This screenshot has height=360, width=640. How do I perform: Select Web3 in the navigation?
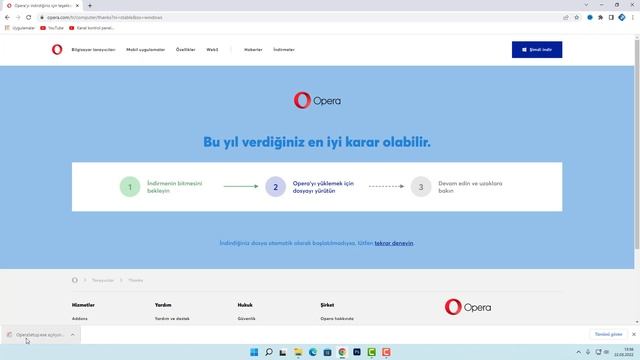click(x=212, y=49)
